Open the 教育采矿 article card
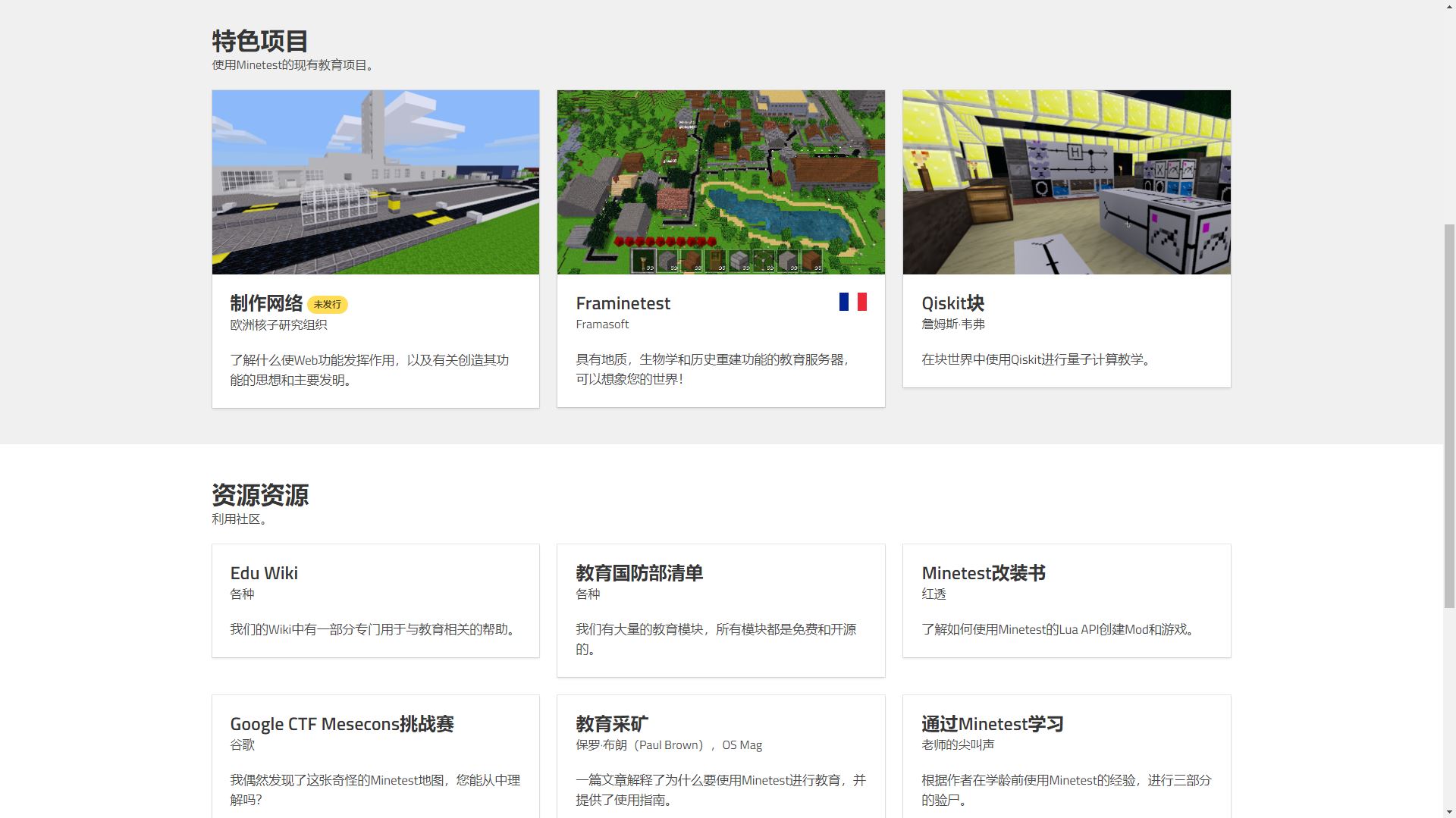The height and width of the screenshot is (818, 1456). pos(720,757)
